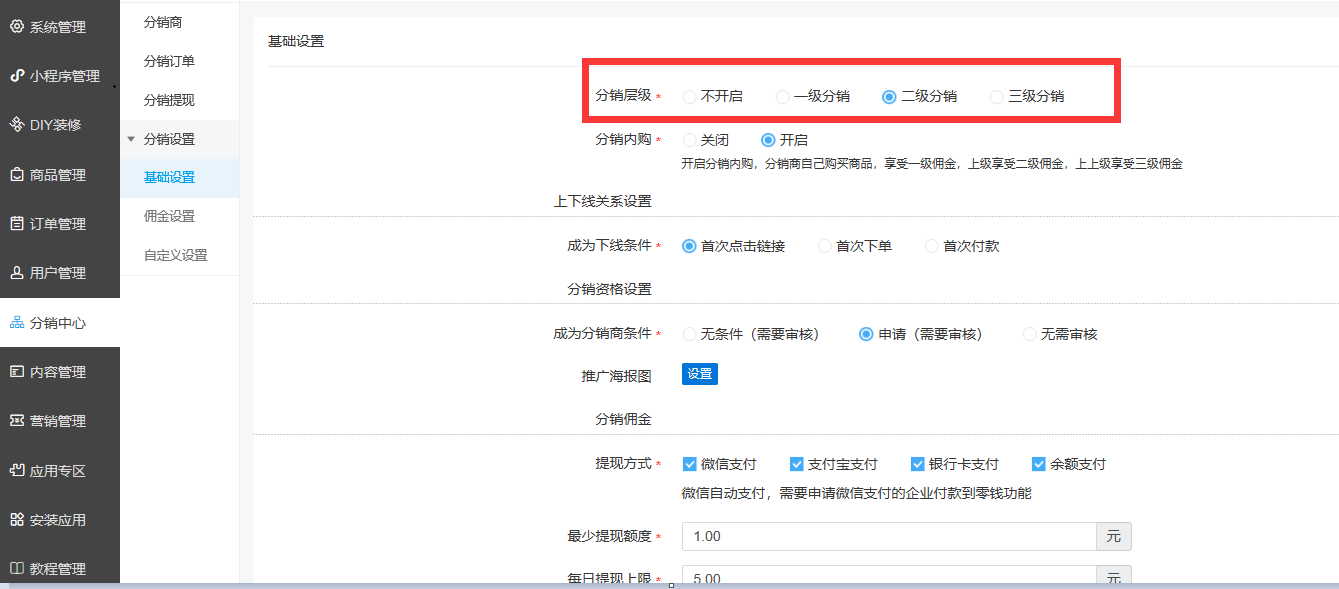This screenshot has width=1339, height=589.
Task: Collapse the 分销设置 submenu group
Action: (131, 139)
